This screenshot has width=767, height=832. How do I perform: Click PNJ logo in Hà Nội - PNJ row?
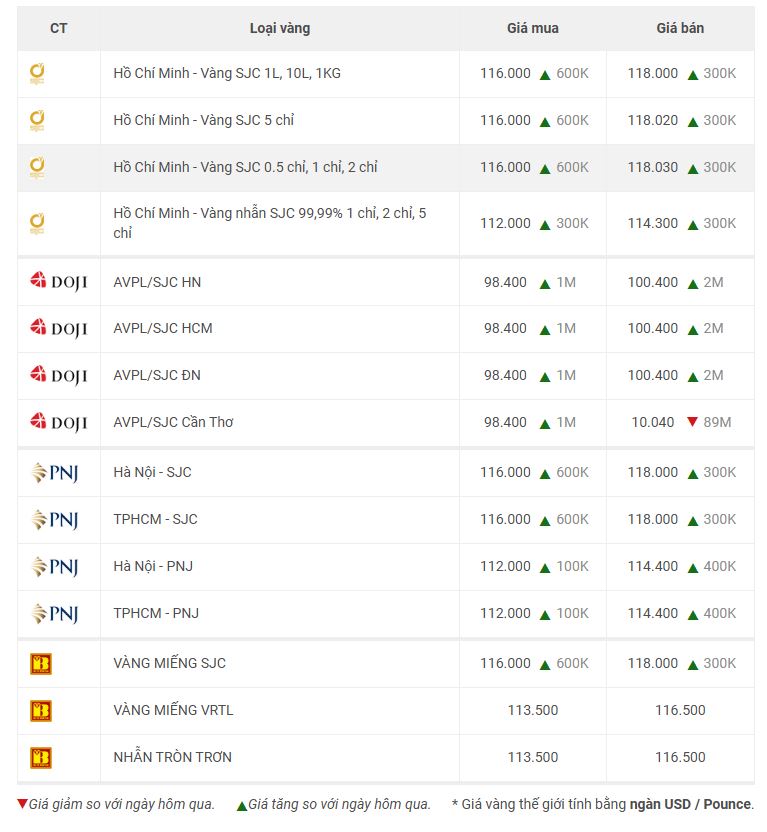pyautogui.click(x=55, y=567)
